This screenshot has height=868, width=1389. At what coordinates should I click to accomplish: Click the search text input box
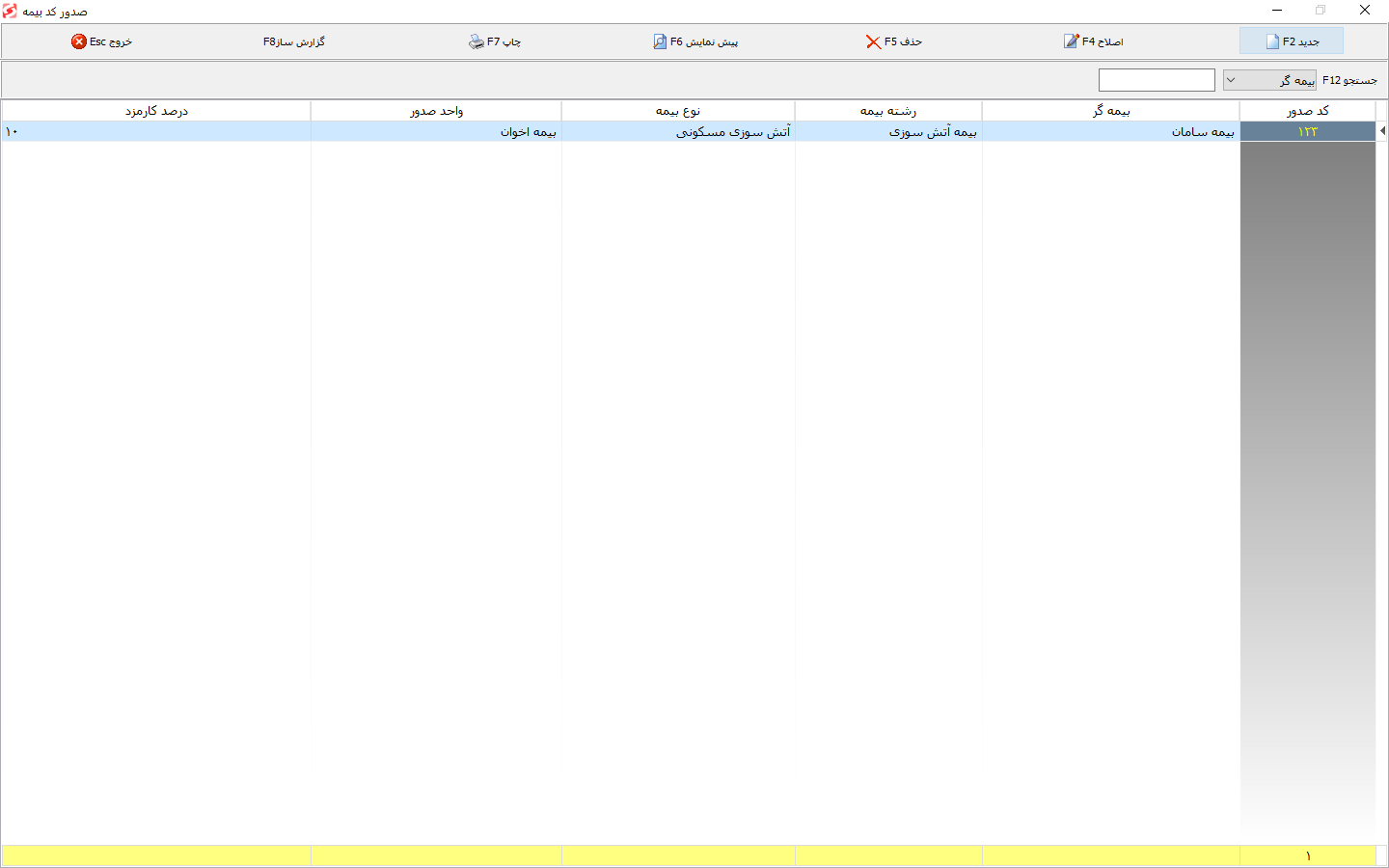coord(1157,80)
